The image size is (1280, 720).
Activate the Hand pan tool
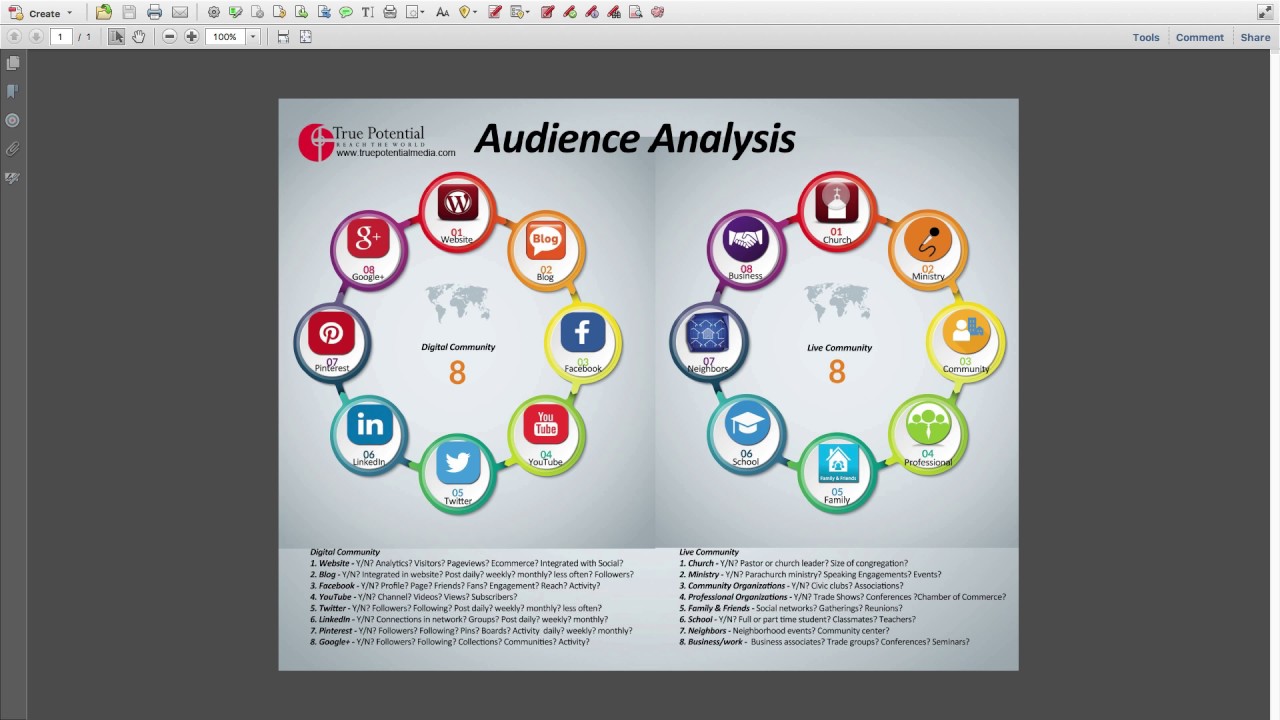(x=139, y=36)
